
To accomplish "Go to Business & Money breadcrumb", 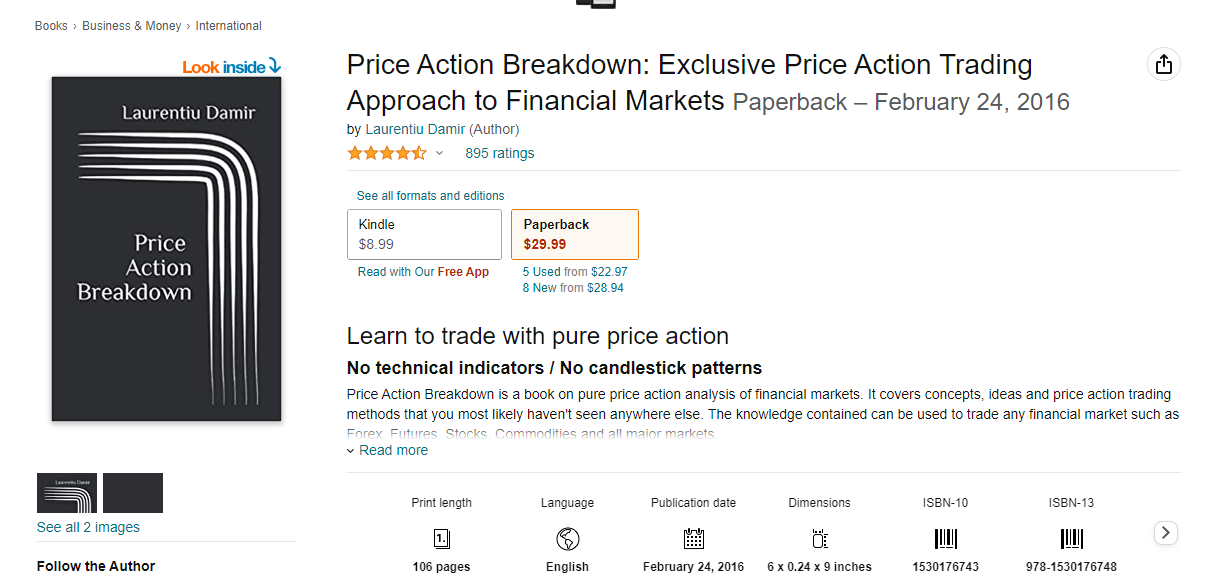I will [132, 26].
